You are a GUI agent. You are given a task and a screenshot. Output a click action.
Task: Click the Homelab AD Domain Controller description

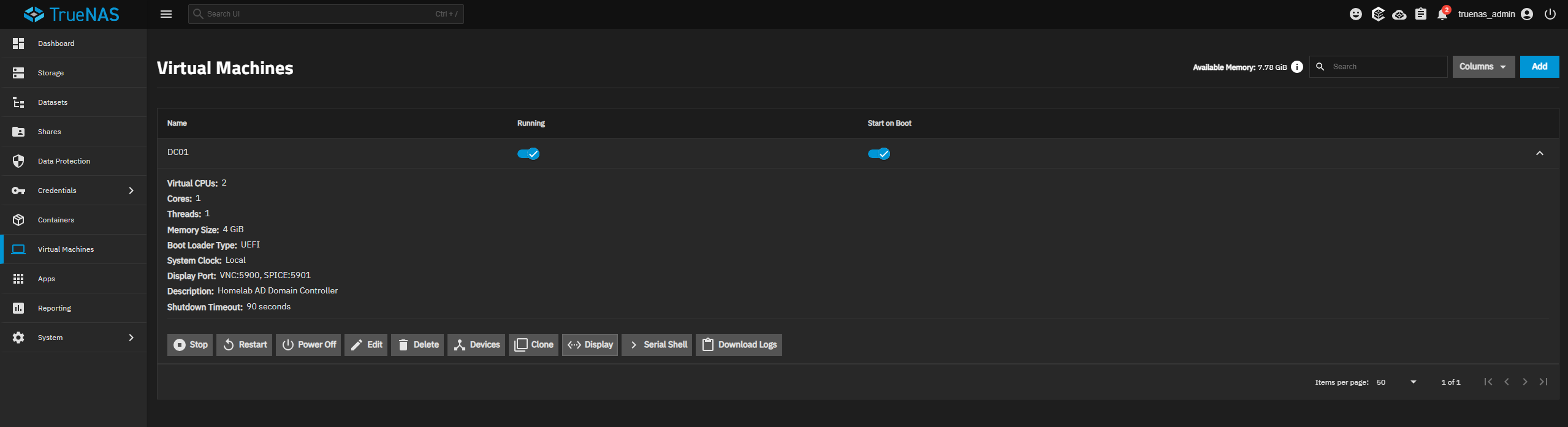click(x=278, y=291)
